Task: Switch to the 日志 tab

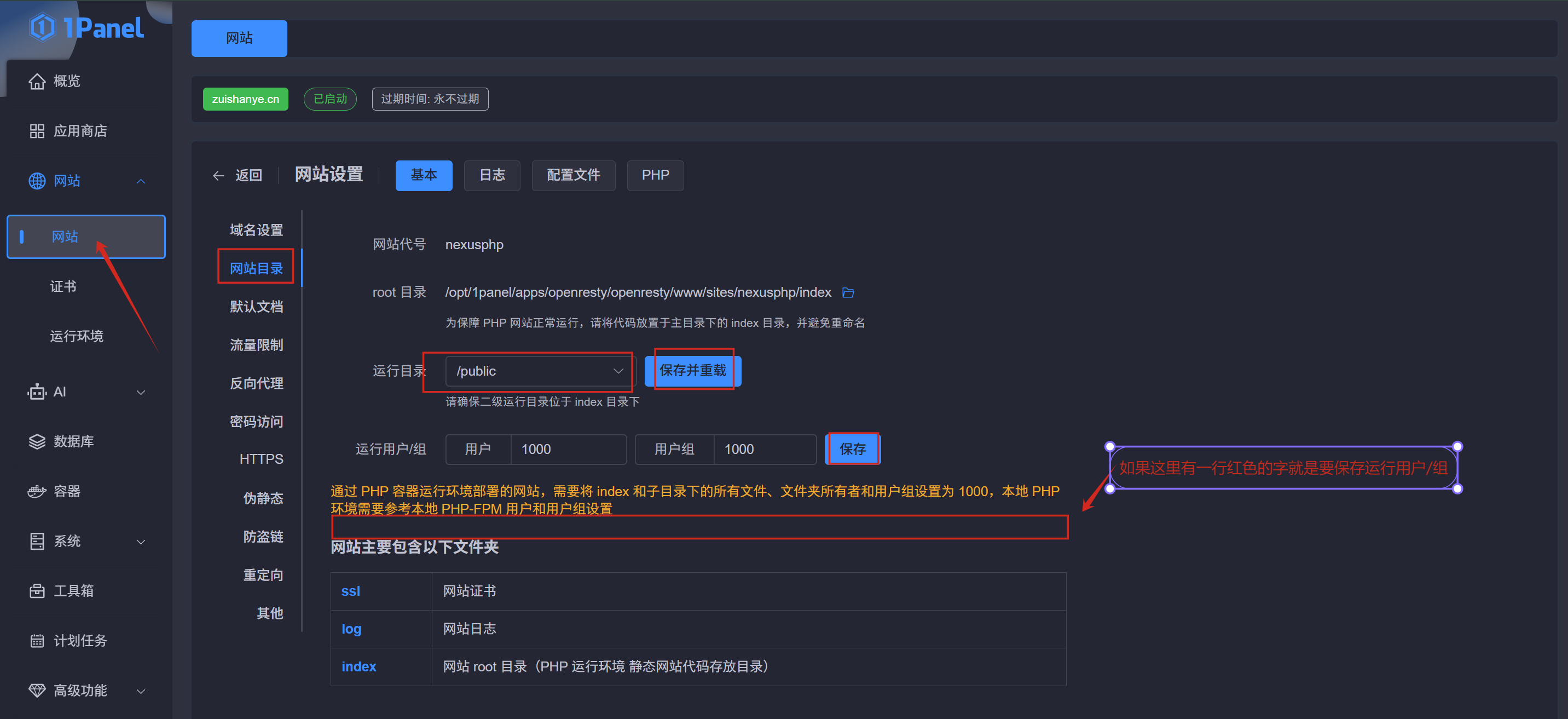Action: pyautogui.click(x=491, y=175)
